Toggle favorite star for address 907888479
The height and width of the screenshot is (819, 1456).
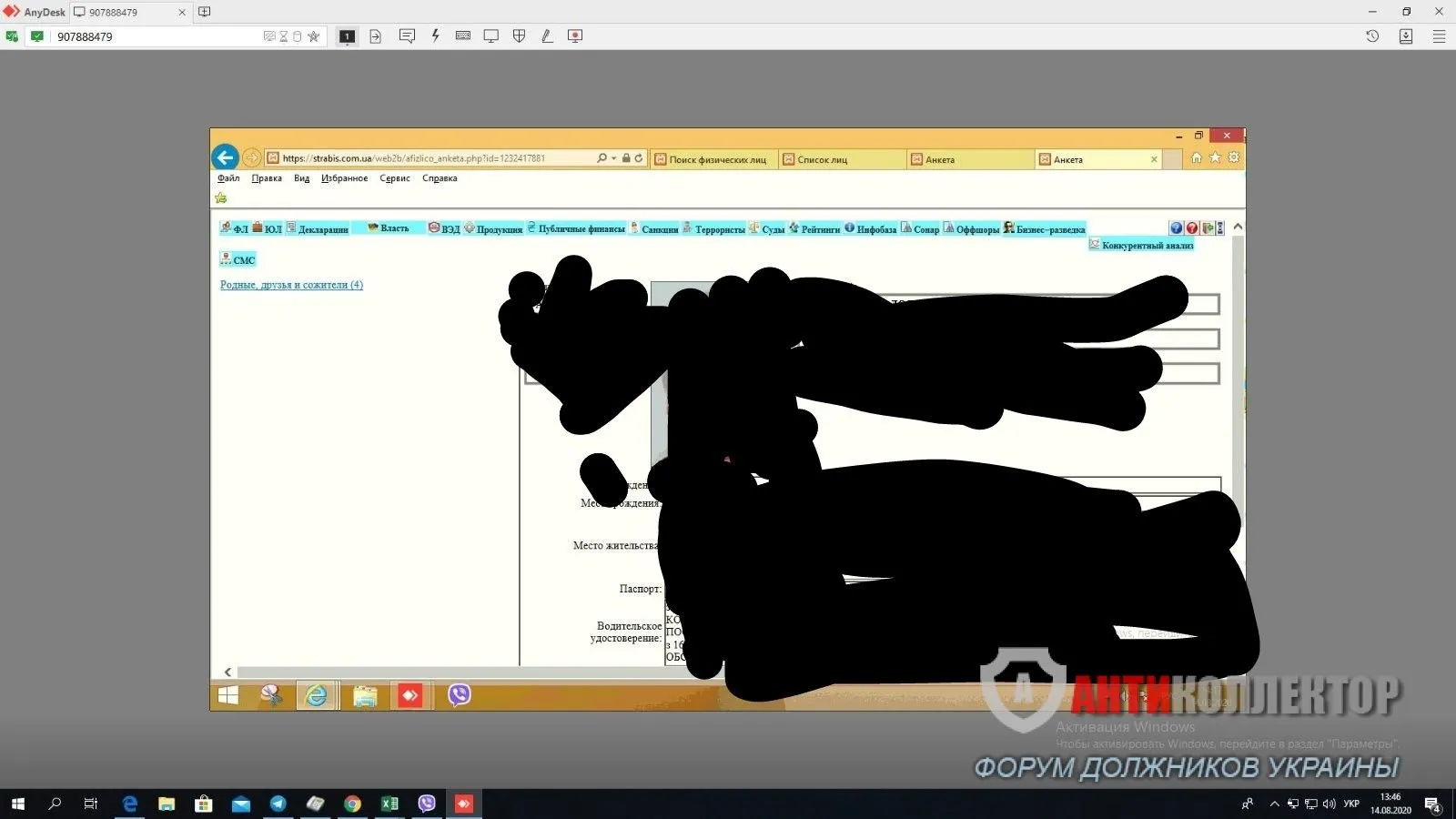tap(314, 36)
